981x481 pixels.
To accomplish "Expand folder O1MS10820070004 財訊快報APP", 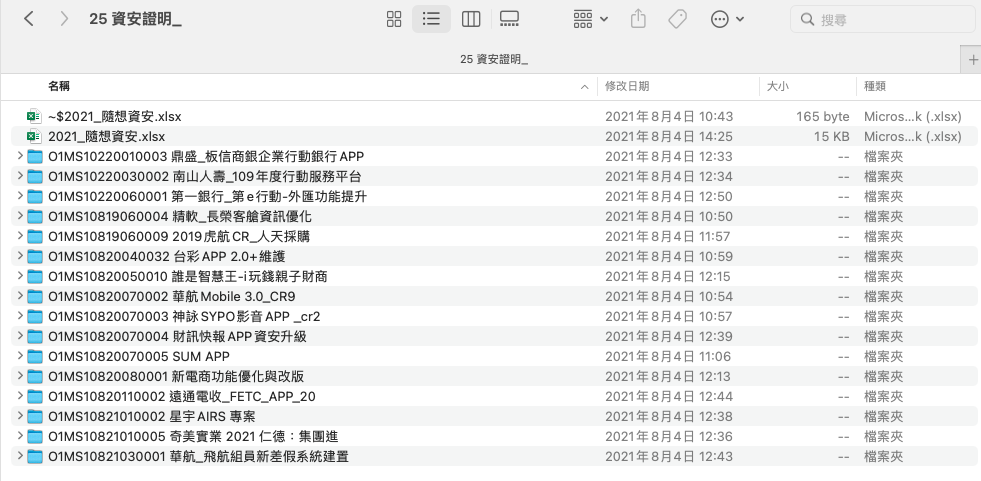I will (x=19, y=336).
